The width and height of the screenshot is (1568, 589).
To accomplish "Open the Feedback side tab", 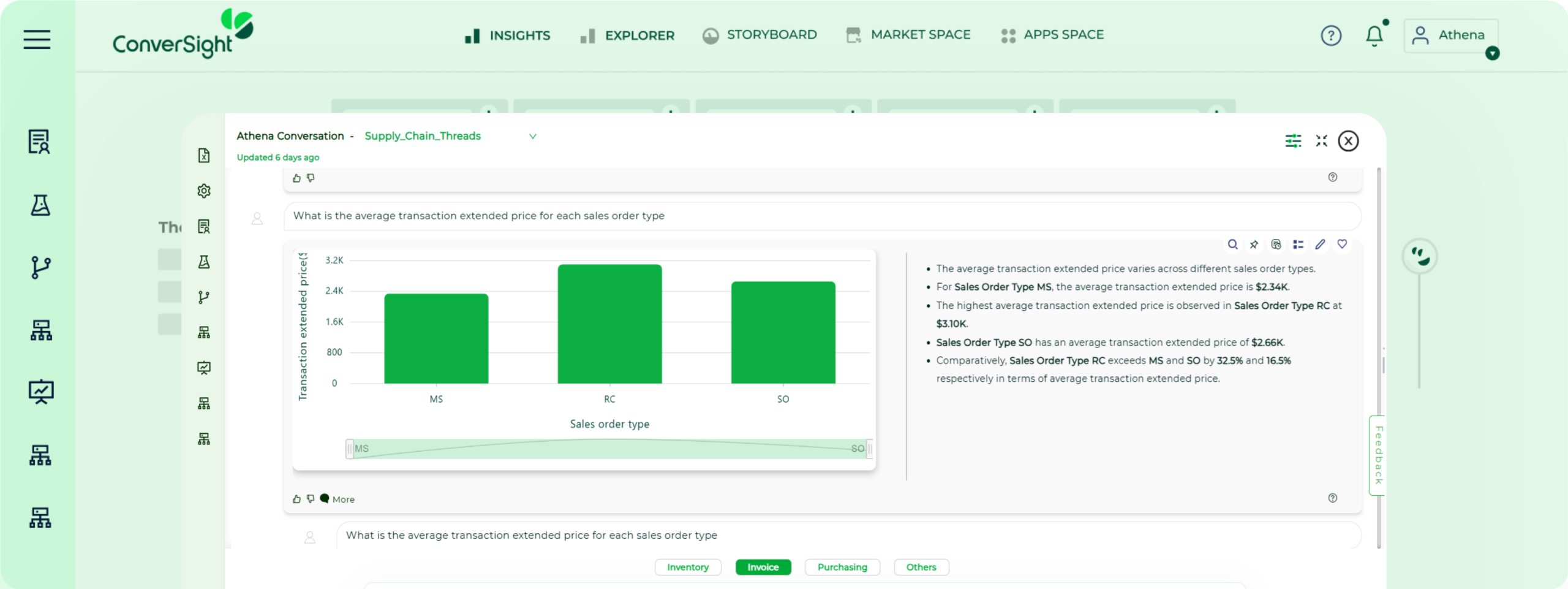I will 1378,455.
